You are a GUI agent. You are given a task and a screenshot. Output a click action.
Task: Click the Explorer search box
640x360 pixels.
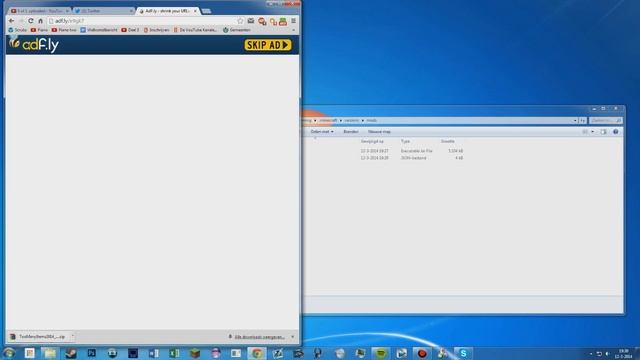coord(606,120)
